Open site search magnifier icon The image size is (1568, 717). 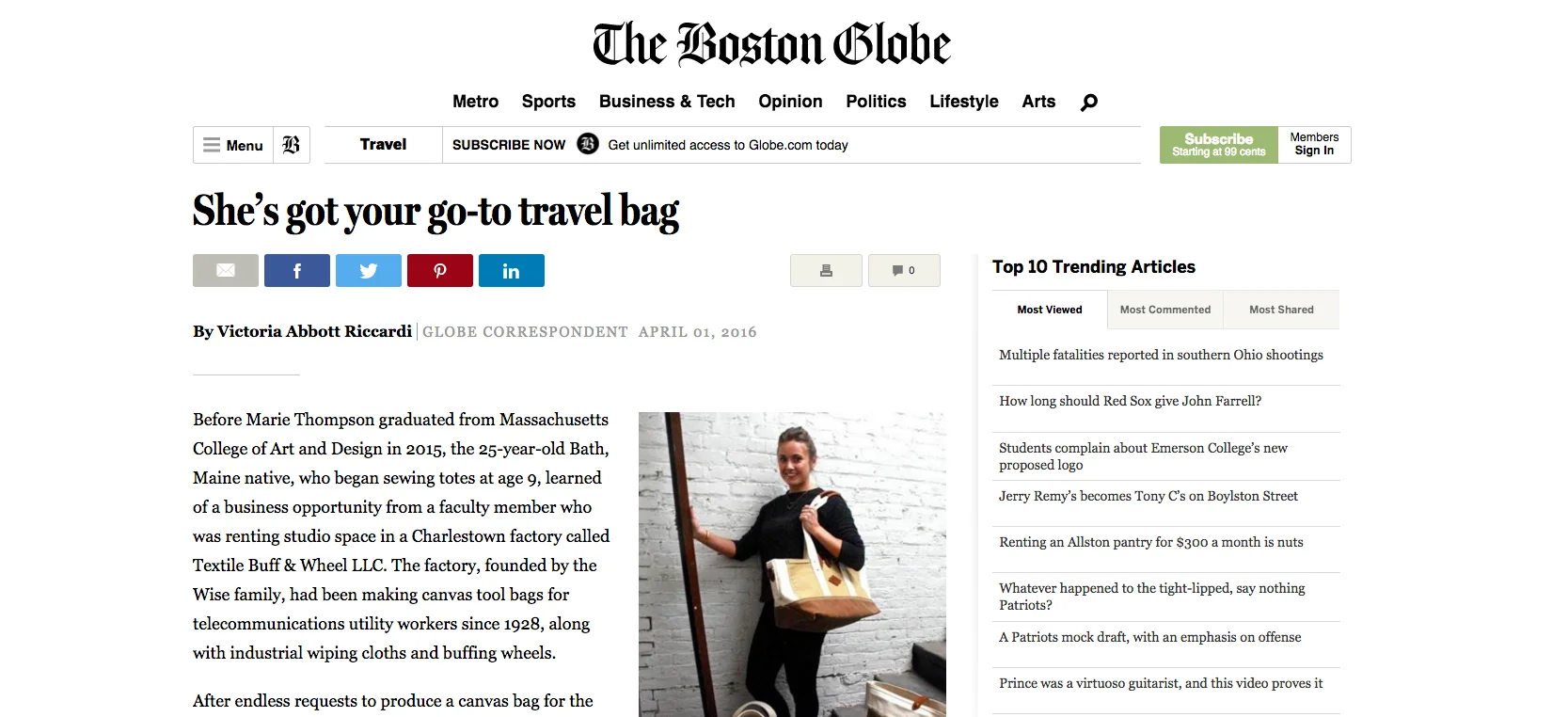pyautogui.click(x=1089, y=102)
